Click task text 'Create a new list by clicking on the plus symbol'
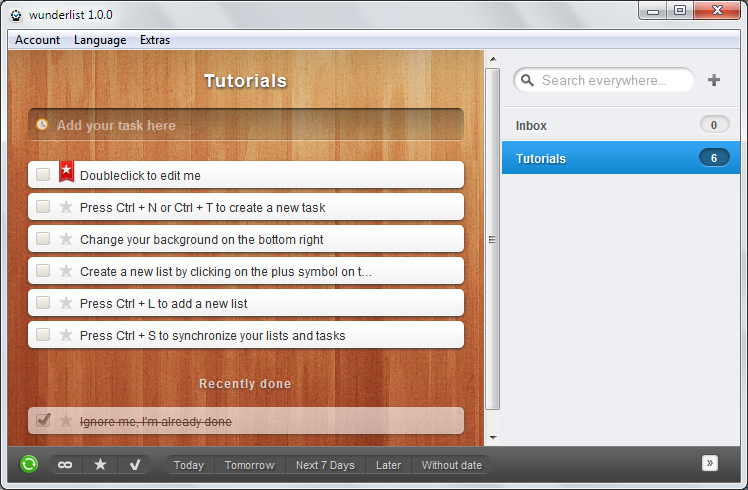Viewport: 748px width, 490px height. click(x=226, y=271)
